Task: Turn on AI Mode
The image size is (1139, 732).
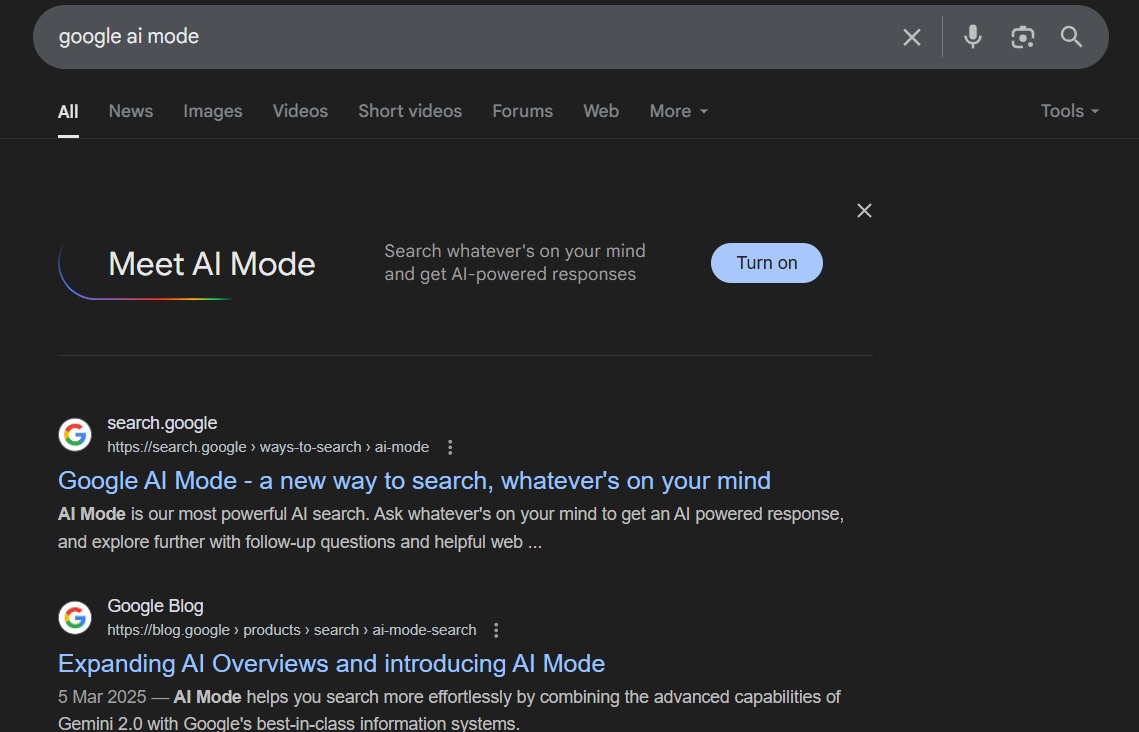Action: coord(766,263)
